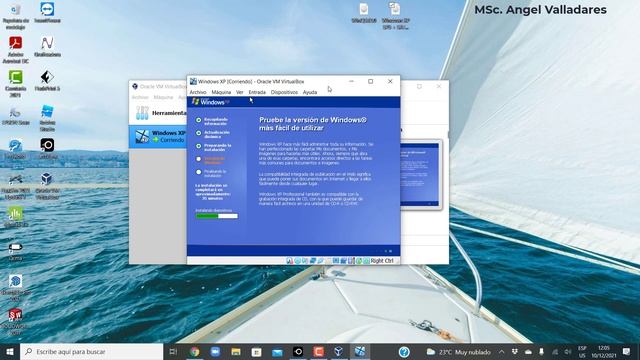
Task: Click the 'Escribe aquí para buscar' search box
Action: (91, 351)
